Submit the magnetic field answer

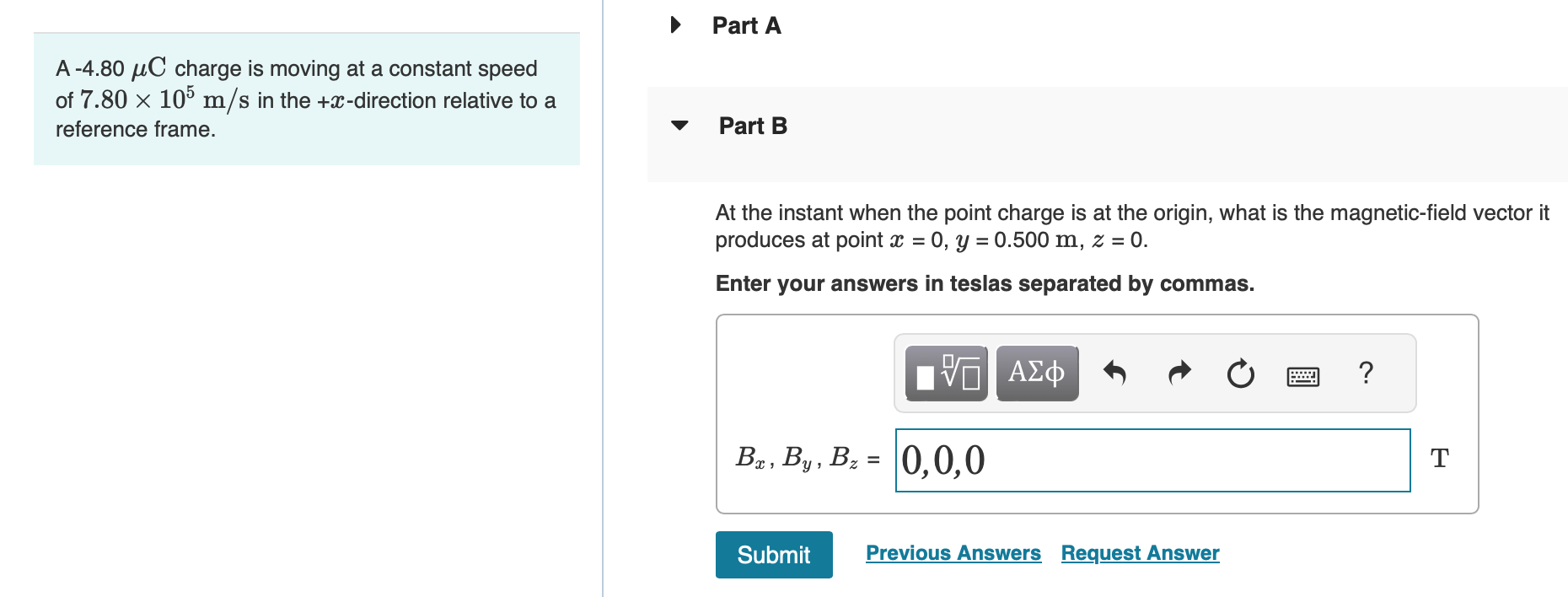pyautogui.click(x=772, y=554)
